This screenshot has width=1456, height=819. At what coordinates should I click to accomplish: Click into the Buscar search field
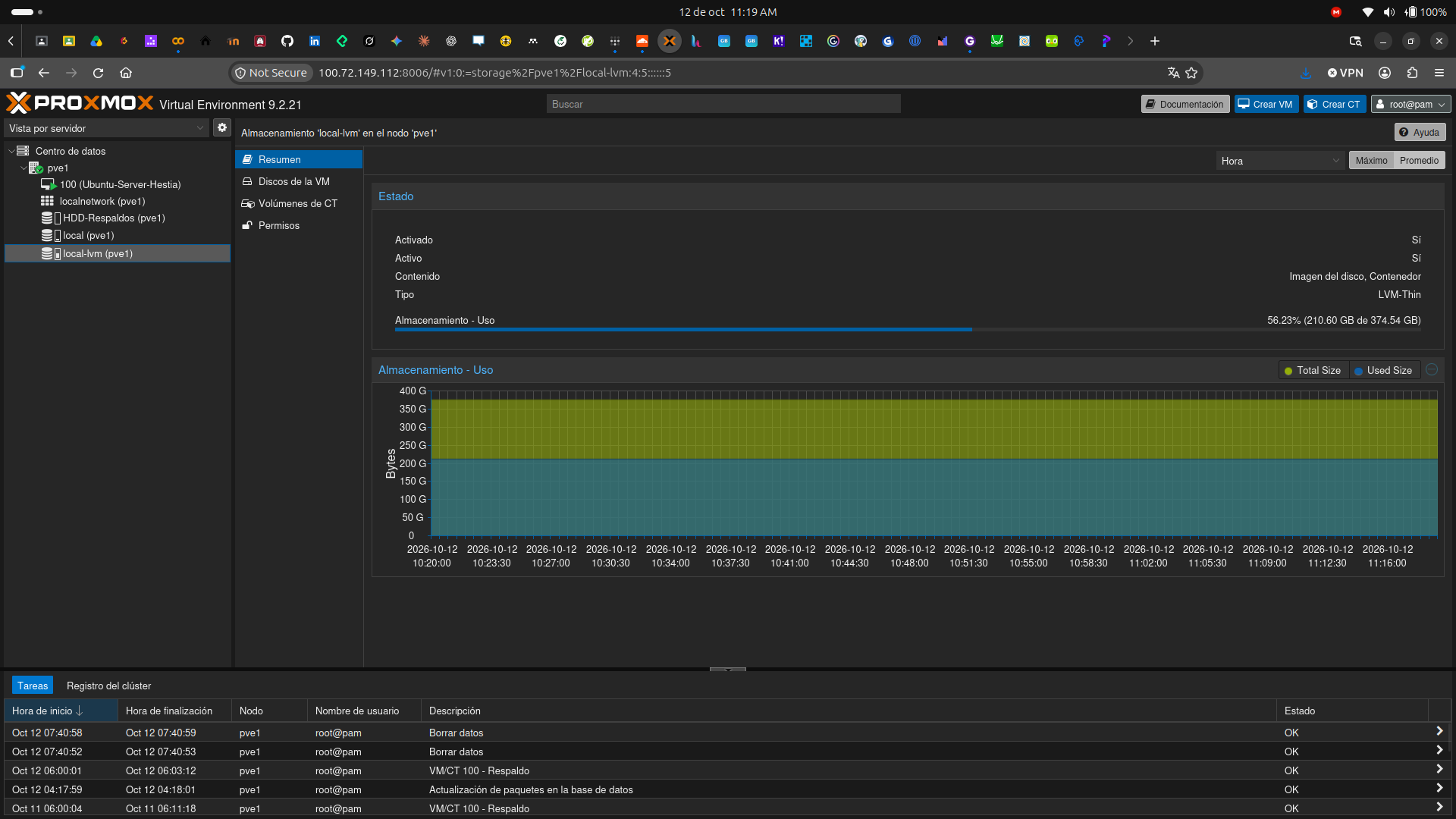[723, 105]
